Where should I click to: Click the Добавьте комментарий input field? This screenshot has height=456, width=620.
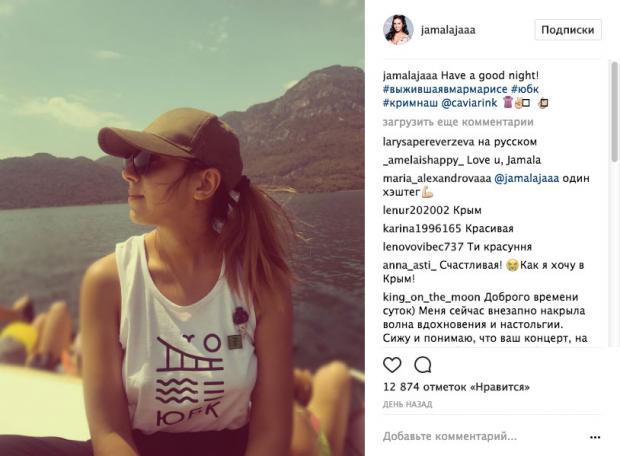click(x=484, y=437)
